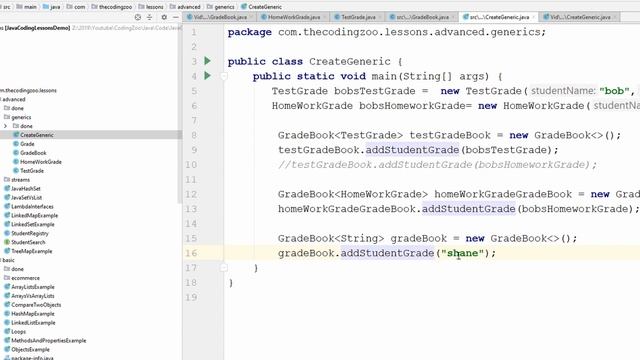Click the Grade class icon in the tree
The height and width of the screenshot is (360, 640).
coord(16,144)
